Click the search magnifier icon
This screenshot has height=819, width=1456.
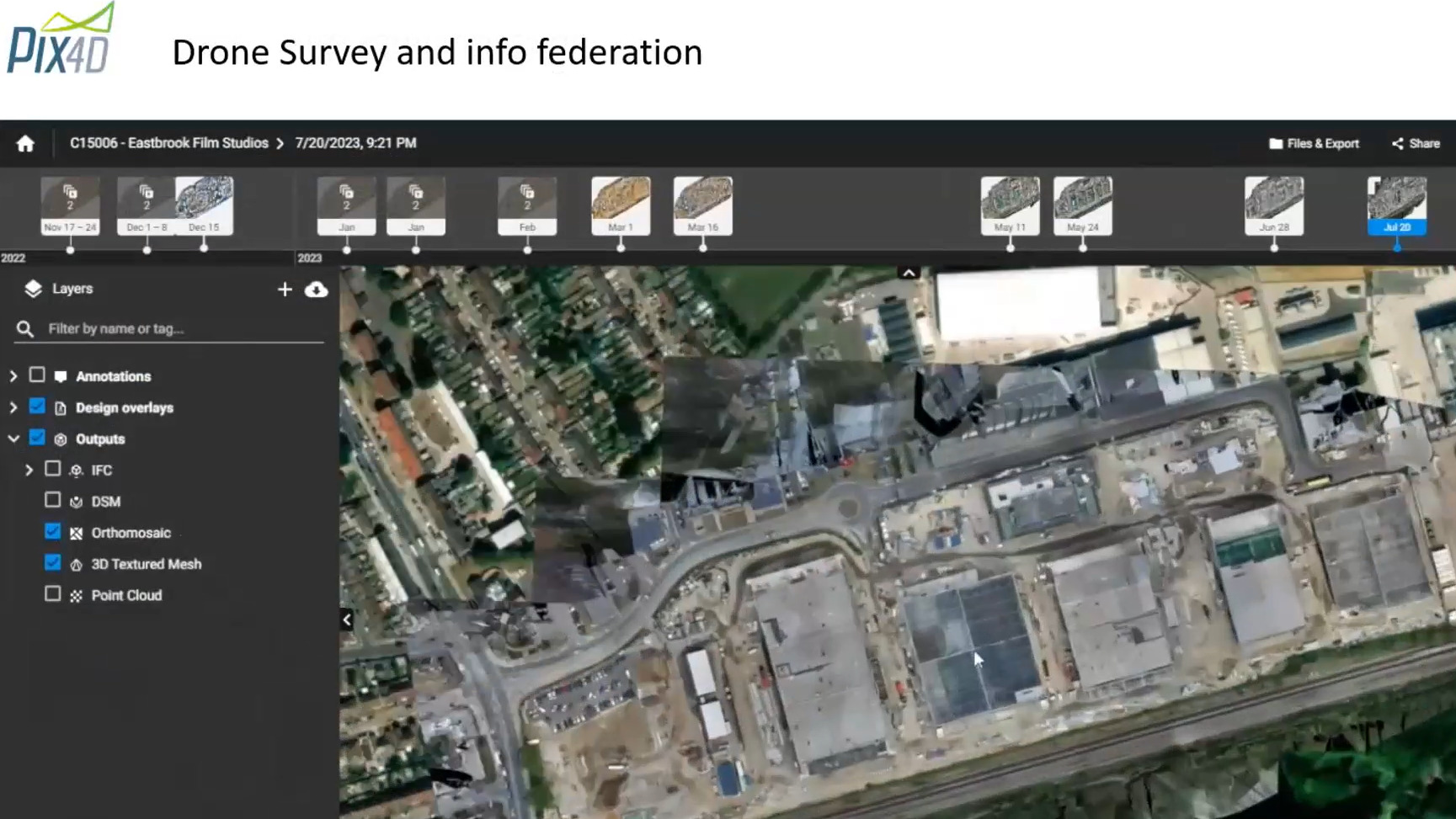point(25,329)
